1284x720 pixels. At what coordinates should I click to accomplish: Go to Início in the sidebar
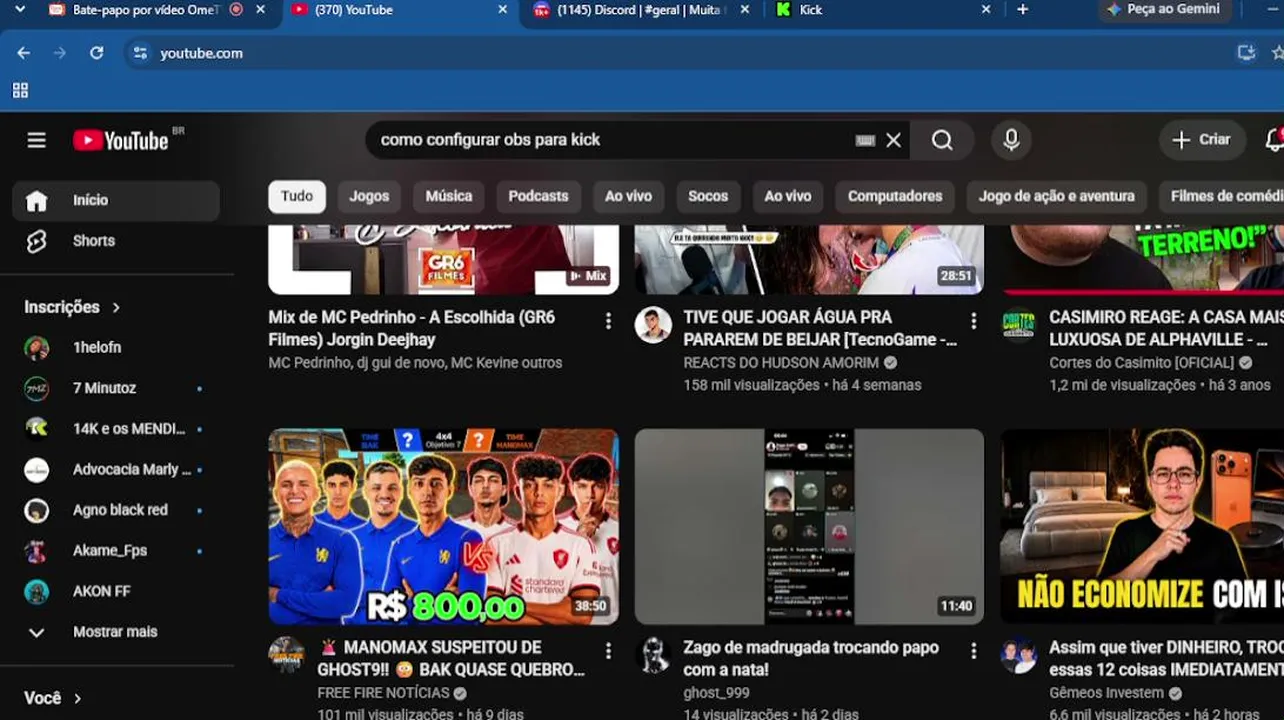(116, 201)
